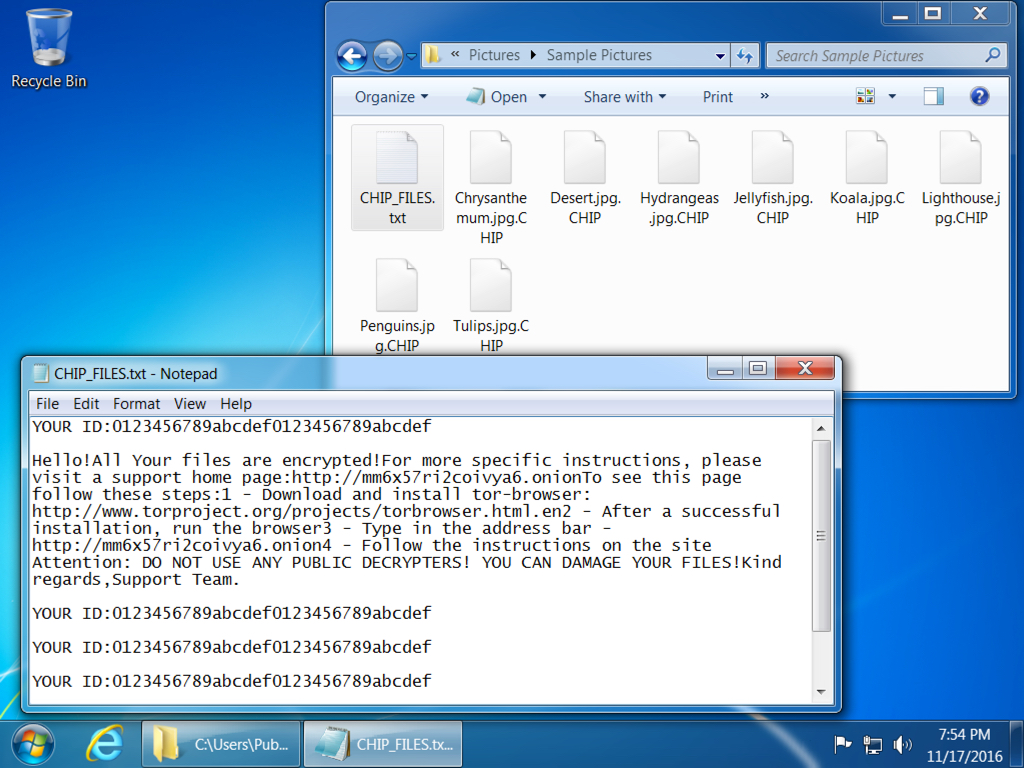Click the Refresh button beside address bar
This screenshot has height=768, width=1024.
(x=745, y=55)
